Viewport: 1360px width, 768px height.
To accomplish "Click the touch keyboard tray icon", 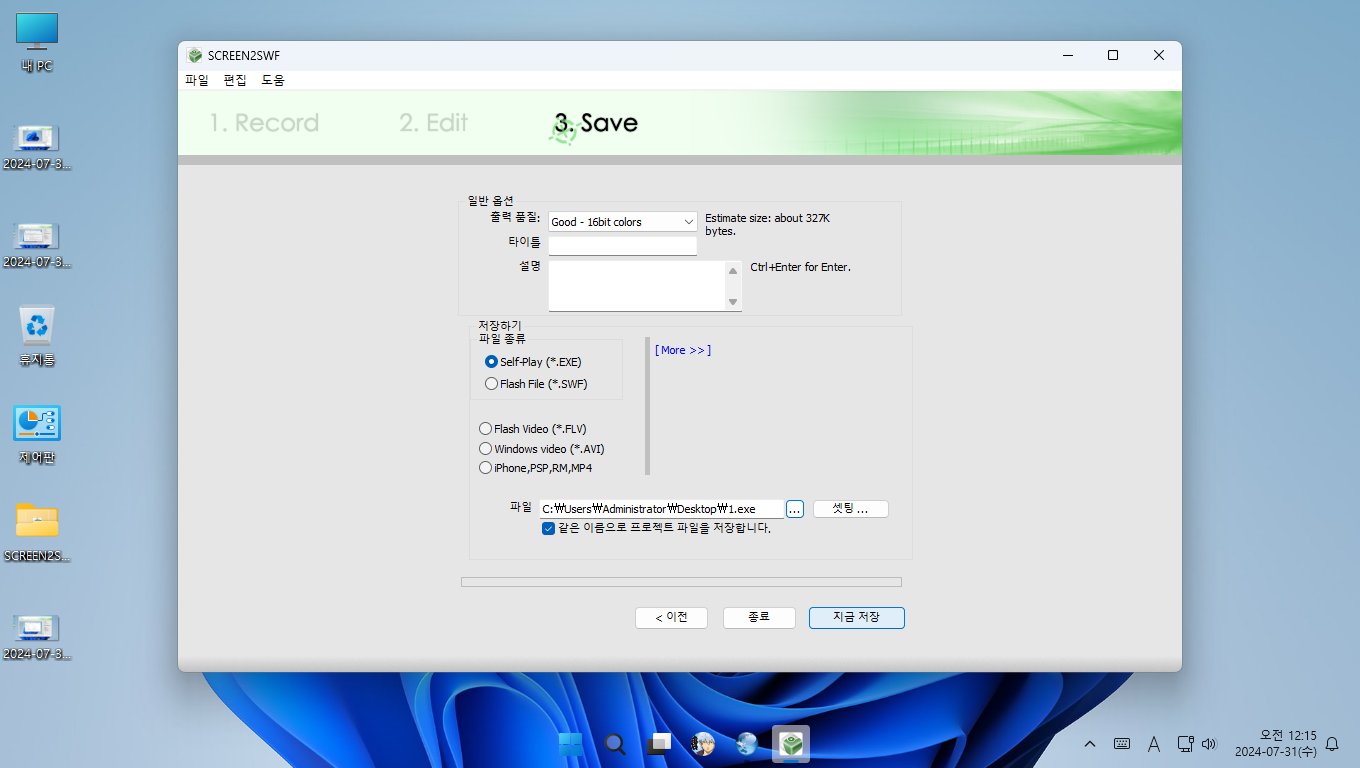I will point(1122,744).
